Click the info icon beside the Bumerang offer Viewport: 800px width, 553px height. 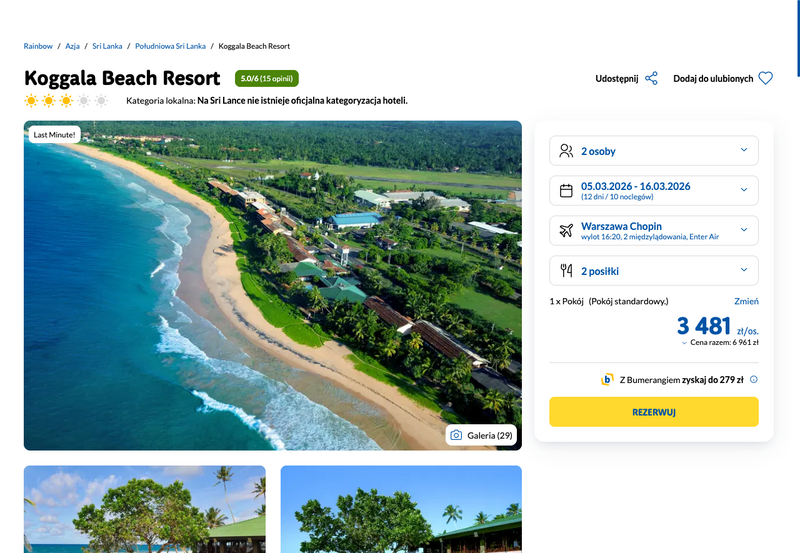point(754,380)
